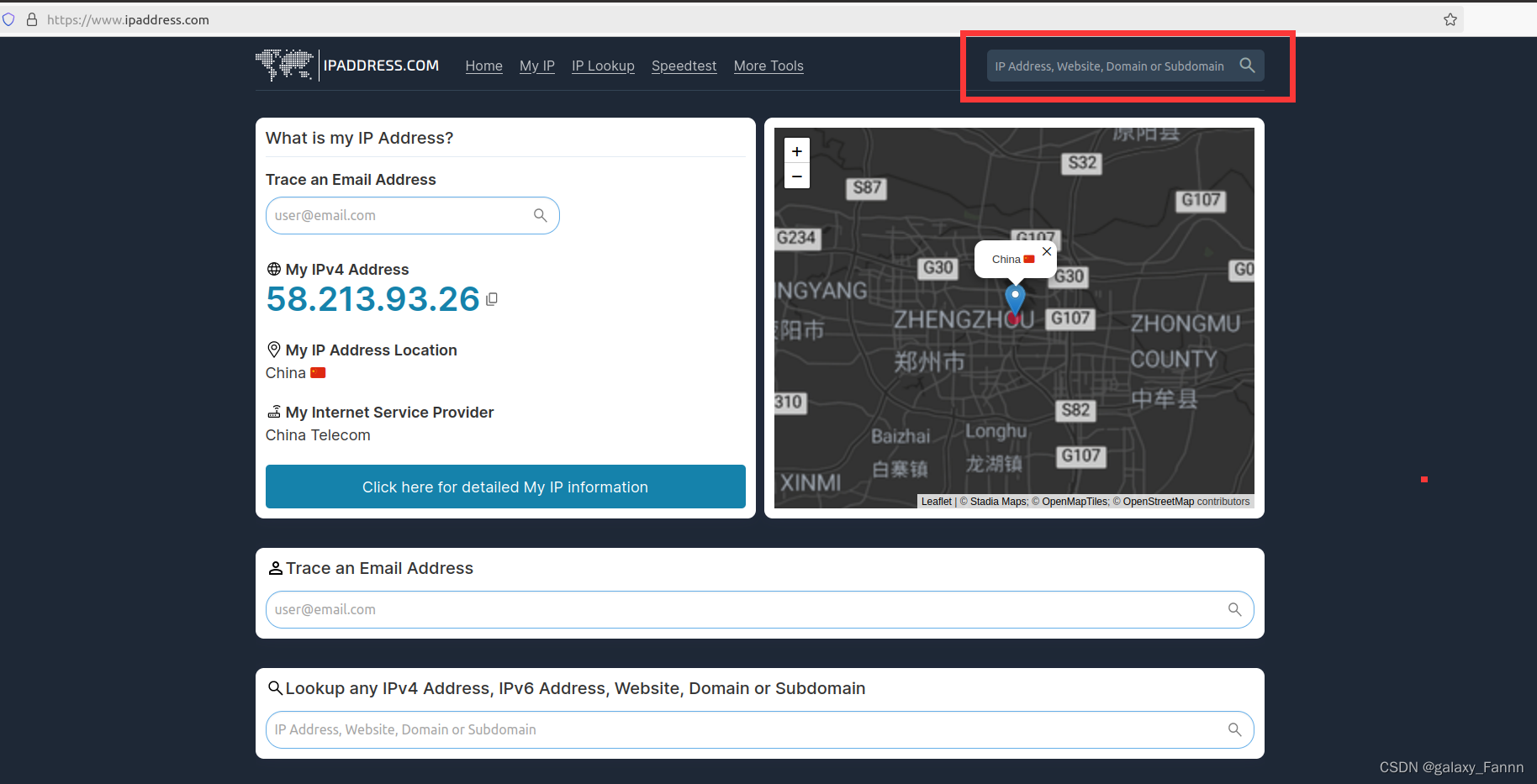Click magnifier in Lookup IPv4 address field

coord(1234,730)
